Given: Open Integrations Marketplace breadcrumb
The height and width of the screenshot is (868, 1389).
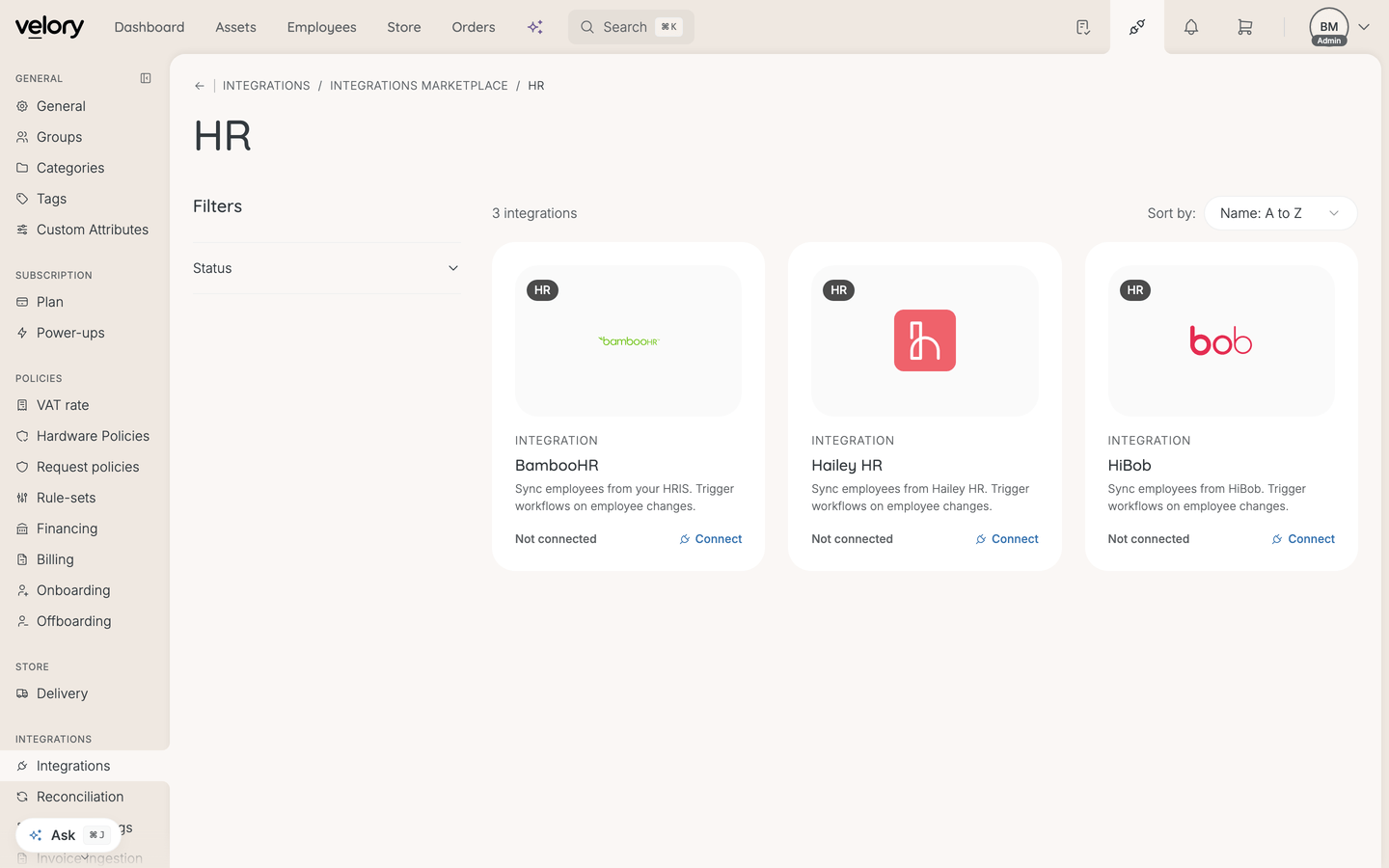Looking at the screenshot, I should 419,86.
